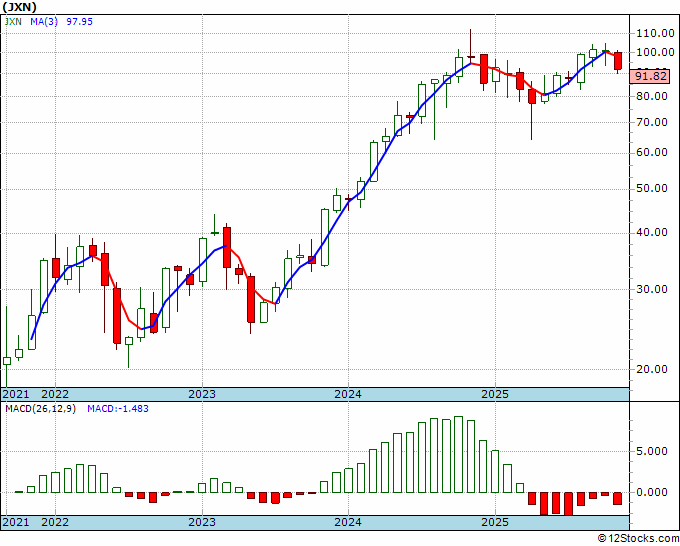Click the 2024 label on price chart axis
Screen dimensions: 680x546
[348, 394]
